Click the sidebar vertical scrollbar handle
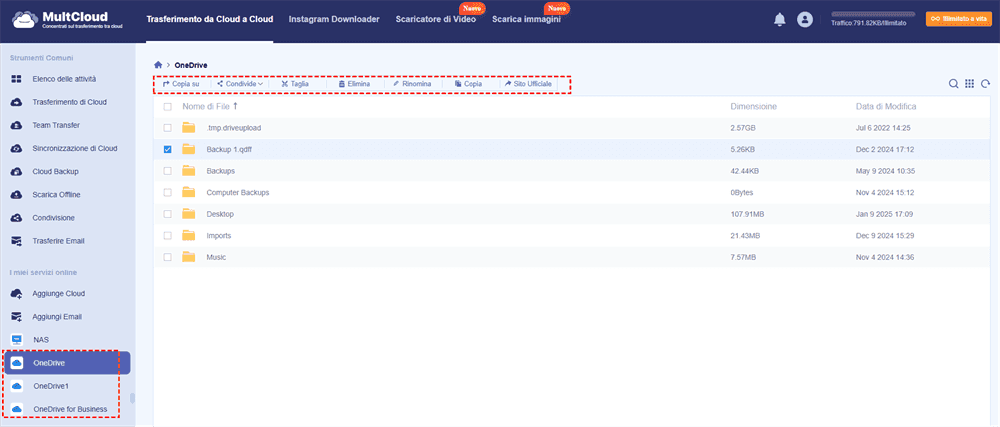This screenshot has width=1000, height=427. pyautogui.click(x=133, y=398)
